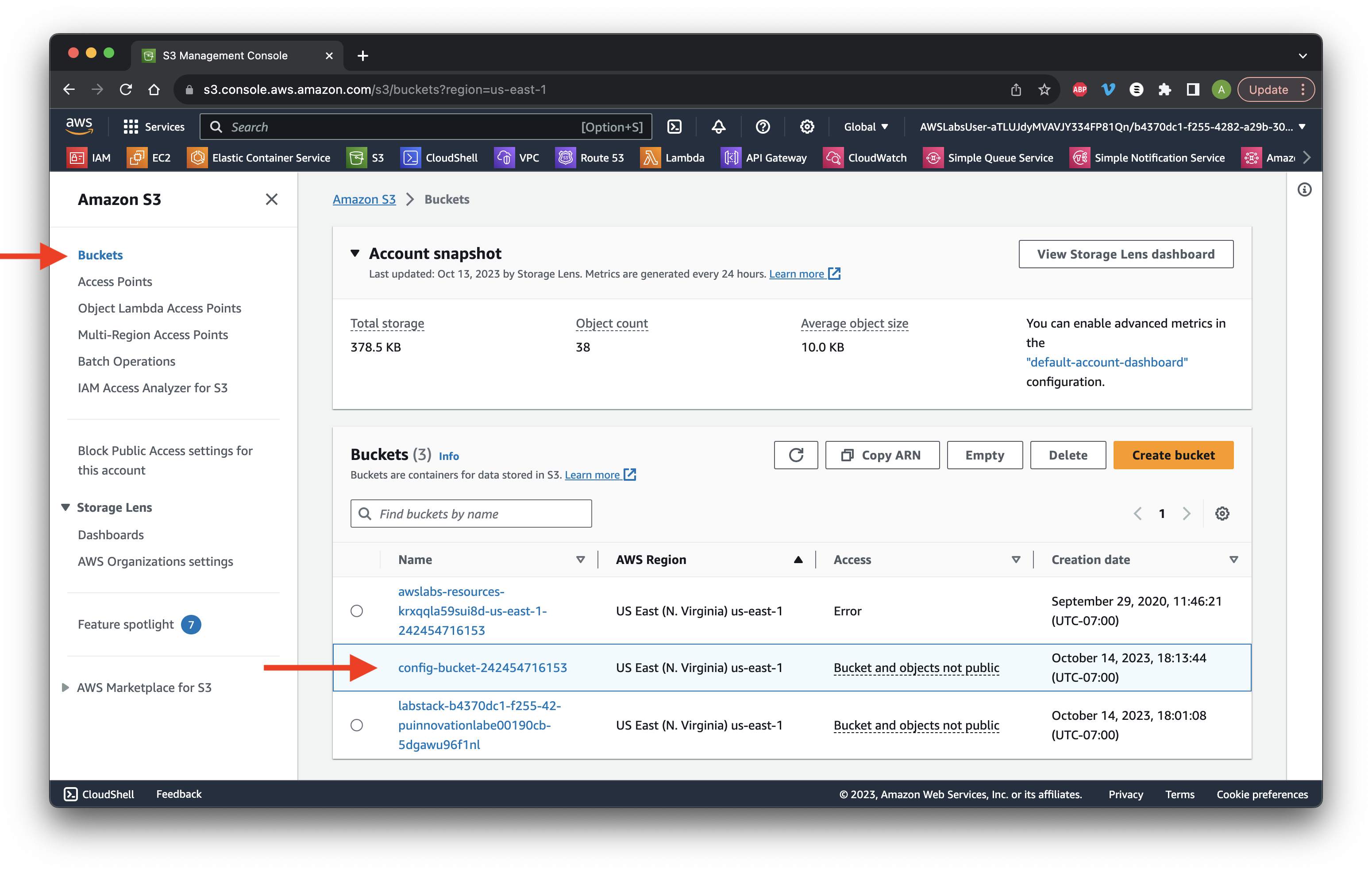Sort buckets by the Access column

(x=1016, y=560)
